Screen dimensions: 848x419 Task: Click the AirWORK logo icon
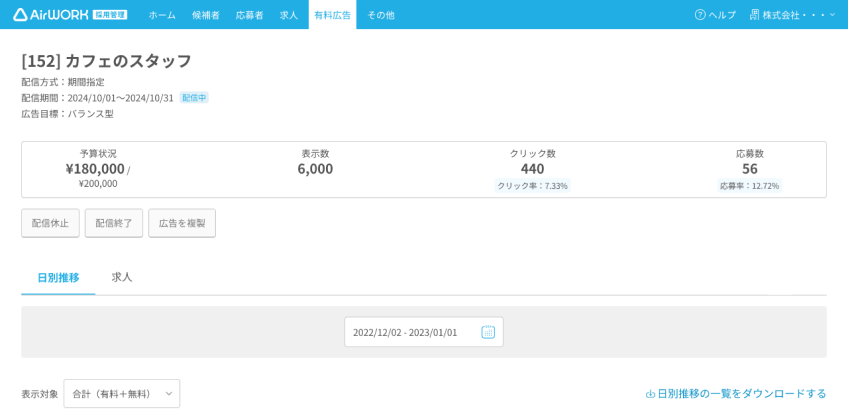click(x=21, y=15)
